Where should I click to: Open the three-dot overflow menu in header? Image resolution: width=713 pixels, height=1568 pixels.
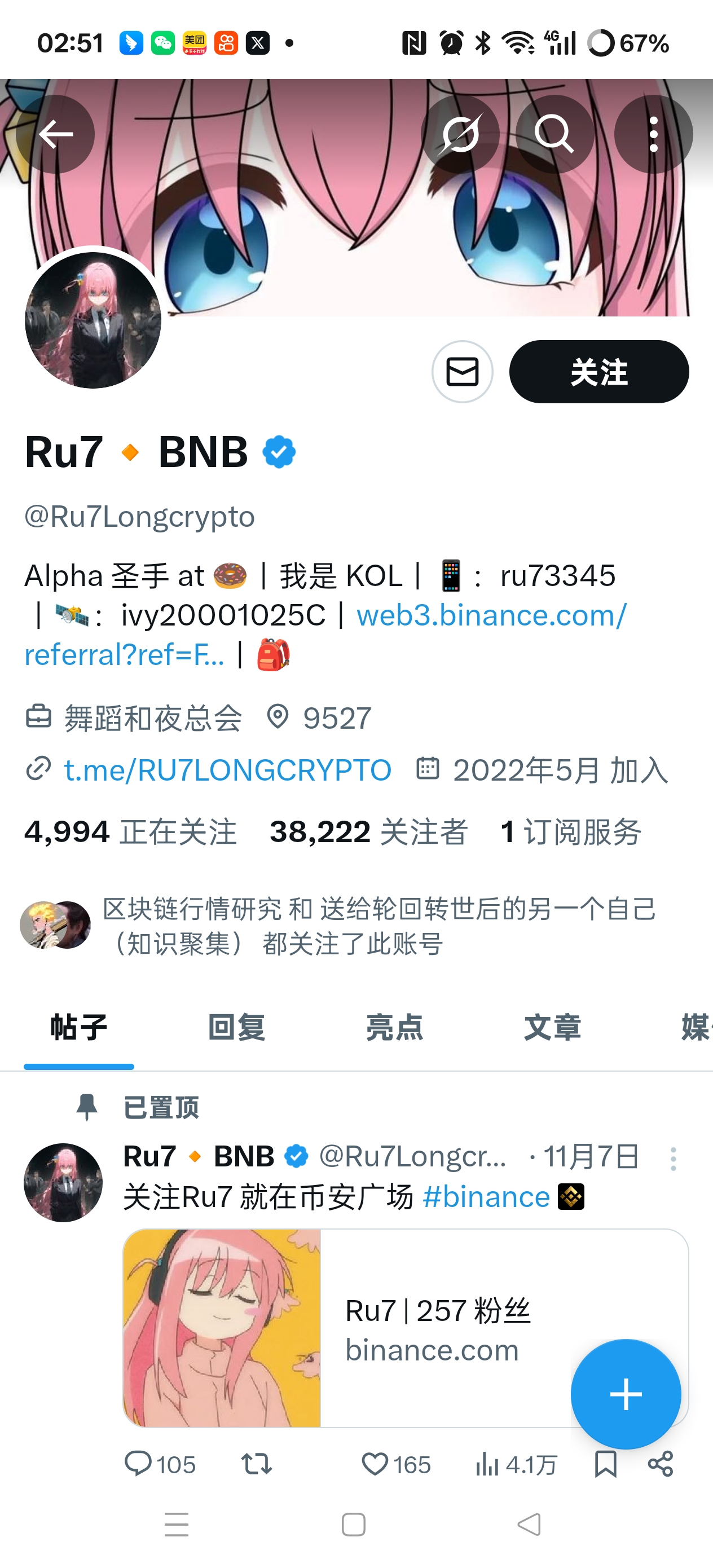pos(653,134)
